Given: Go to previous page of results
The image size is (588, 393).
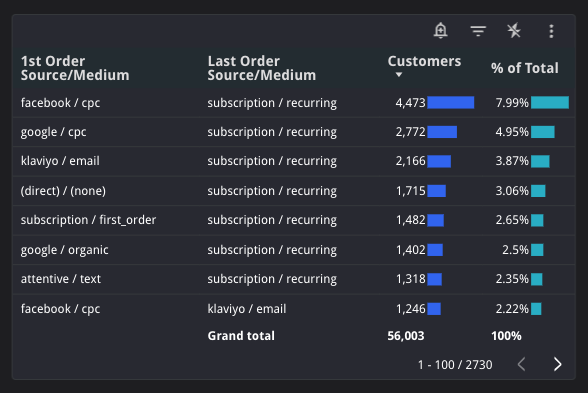Looking at the screenshot, I should 521,364.
